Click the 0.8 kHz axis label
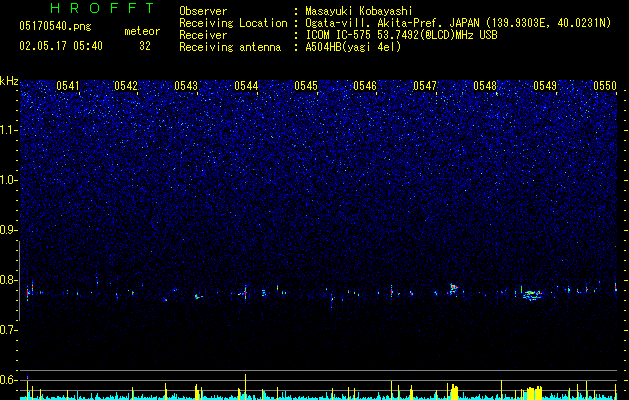 pos(8,280)
